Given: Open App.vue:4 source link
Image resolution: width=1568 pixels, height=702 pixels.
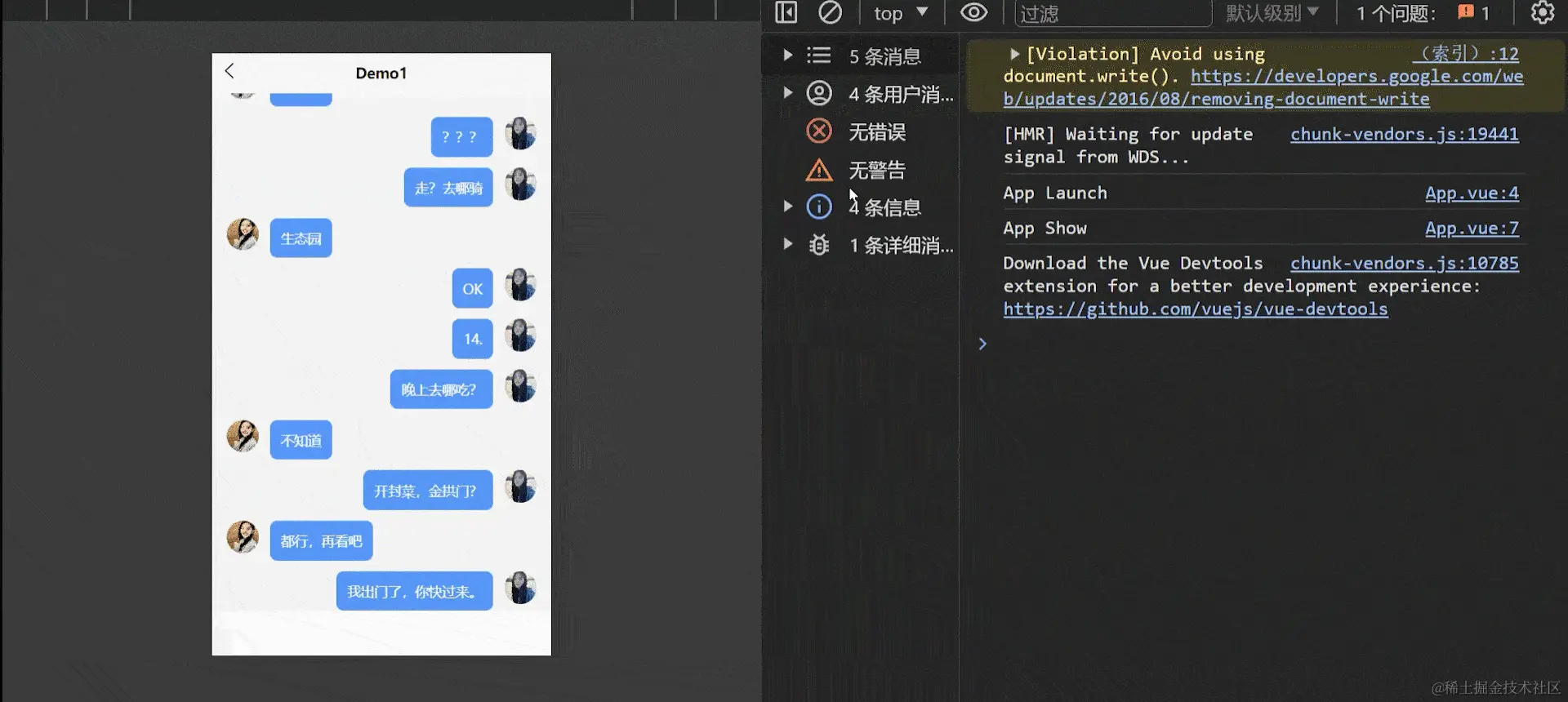Looking at the screenshot, I should click(1472, 193).
